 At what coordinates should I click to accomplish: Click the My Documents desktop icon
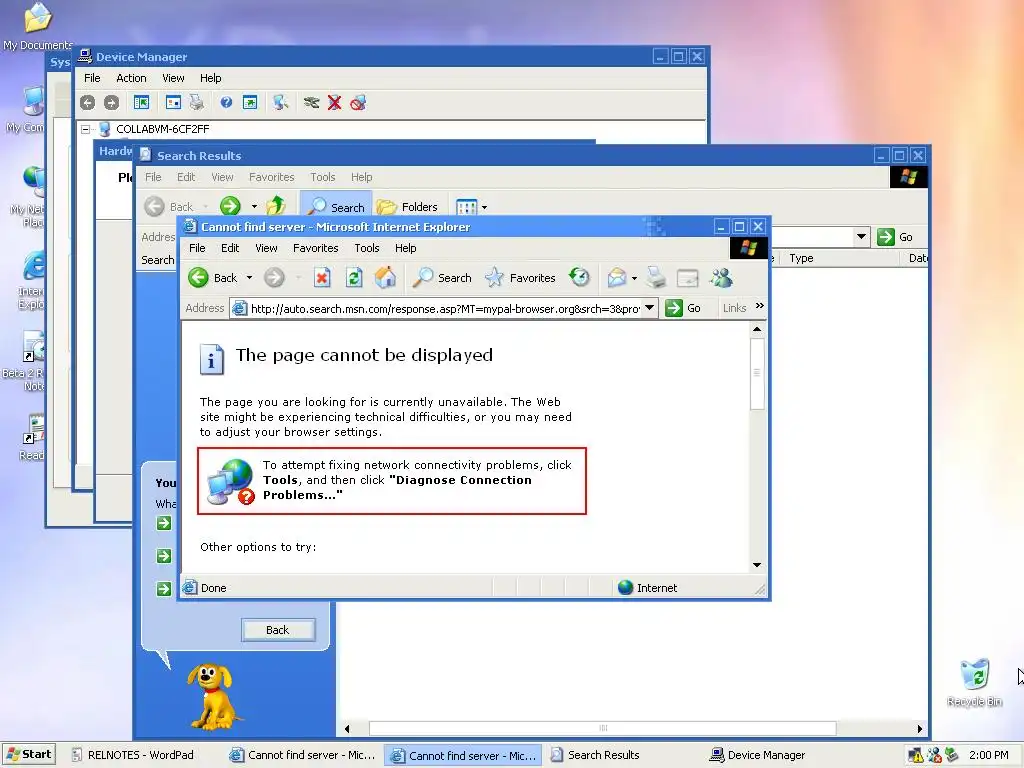click(37, 26)
